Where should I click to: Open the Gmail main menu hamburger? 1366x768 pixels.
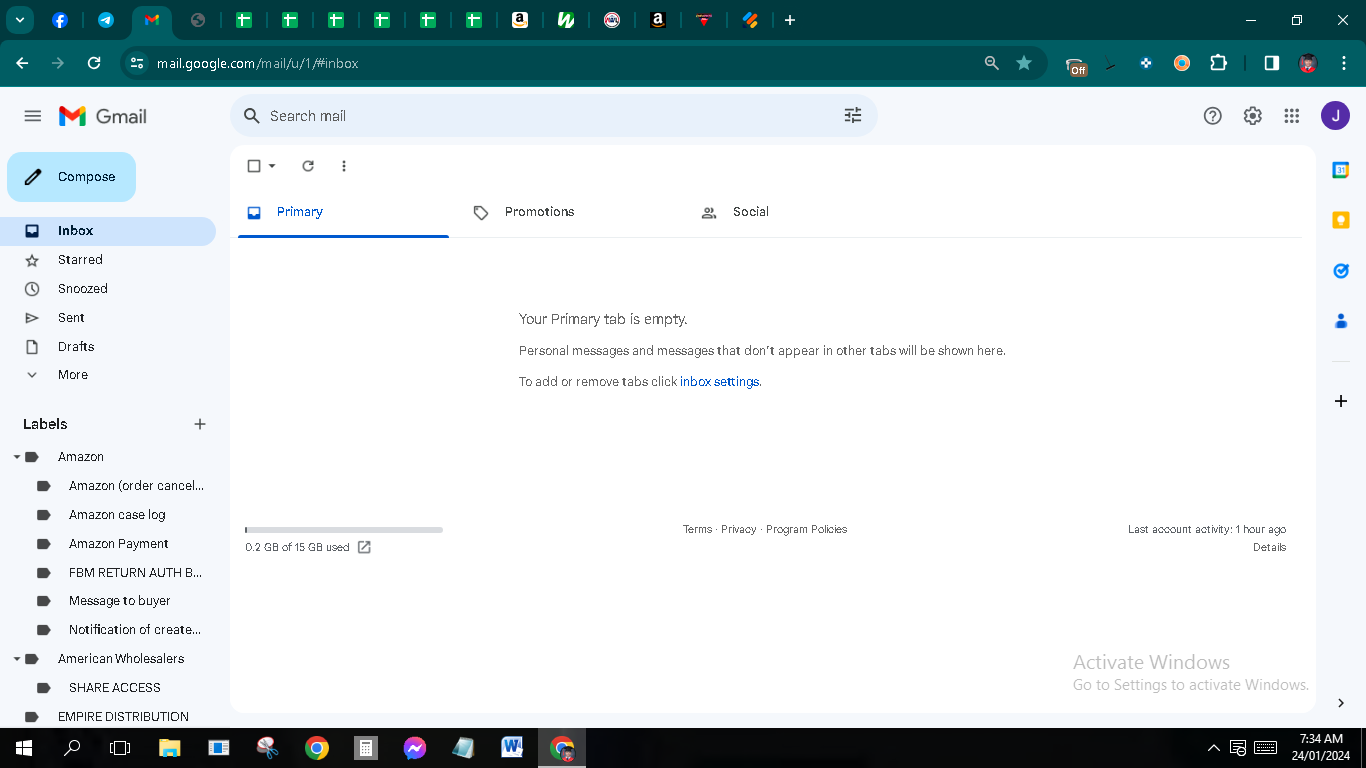pos(33,116)
